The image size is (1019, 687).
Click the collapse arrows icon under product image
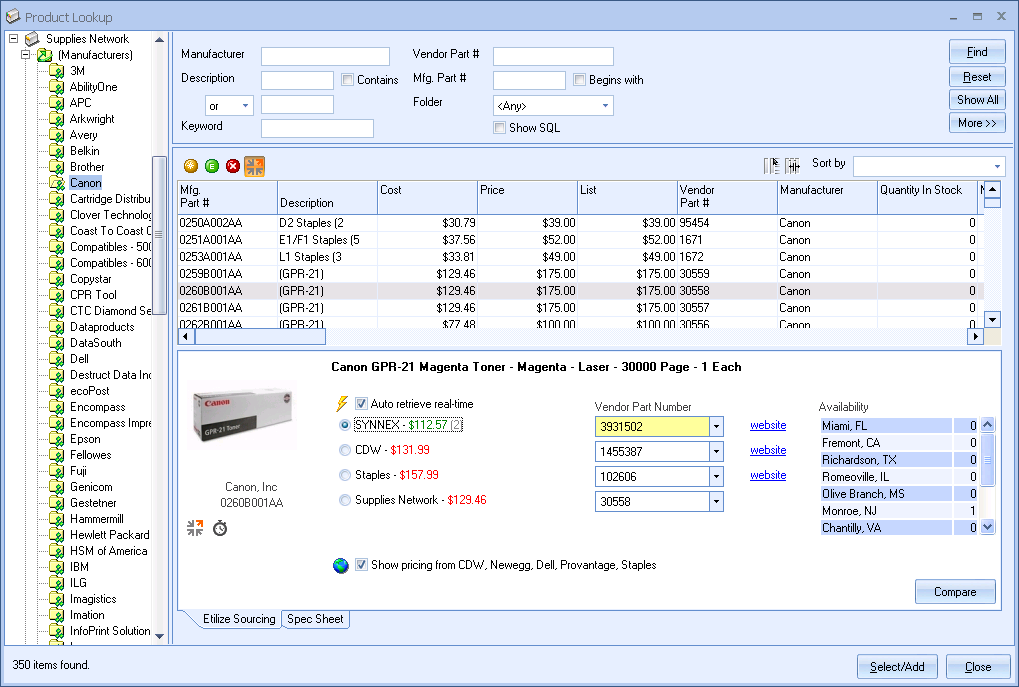point(195,527)
